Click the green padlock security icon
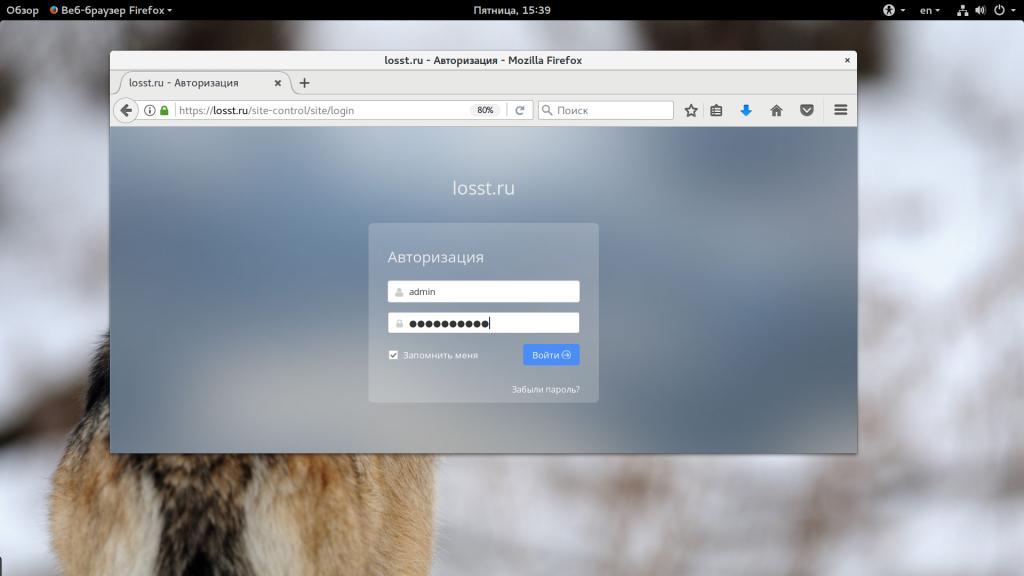The height and width of the screenshot is (576, 1024). coord(164,111)
